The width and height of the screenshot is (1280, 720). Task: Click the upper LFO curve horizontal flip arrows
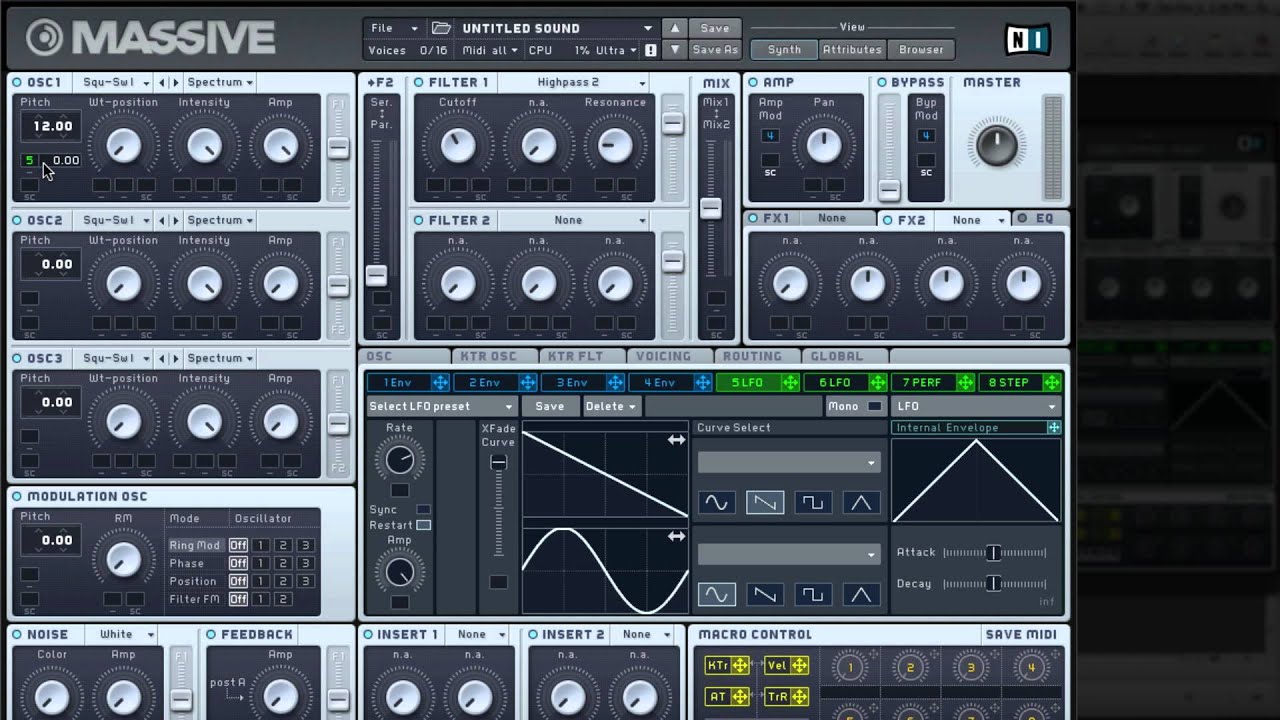click(677, 440)
